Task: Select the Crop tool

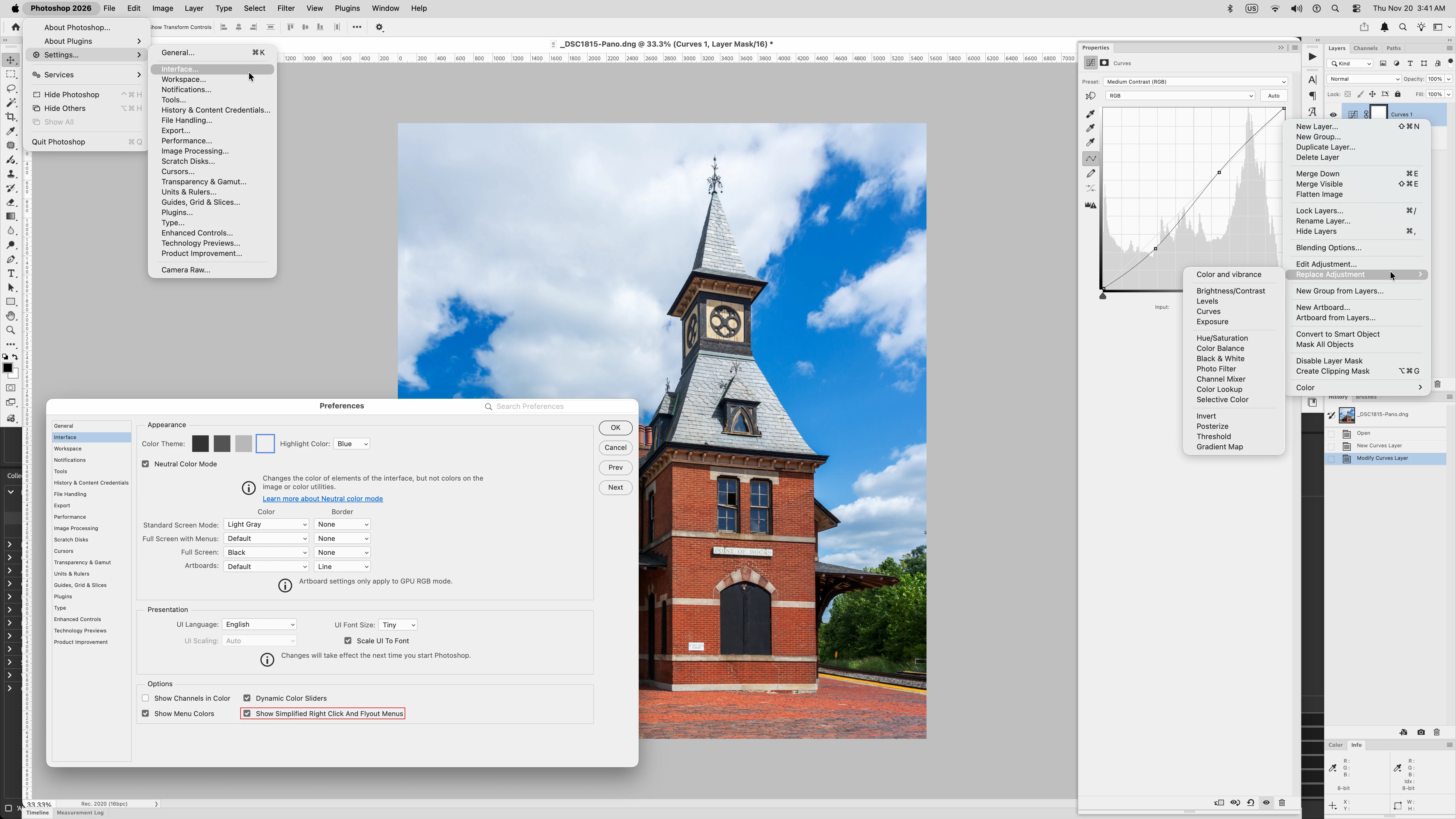Action: point(11,117)
